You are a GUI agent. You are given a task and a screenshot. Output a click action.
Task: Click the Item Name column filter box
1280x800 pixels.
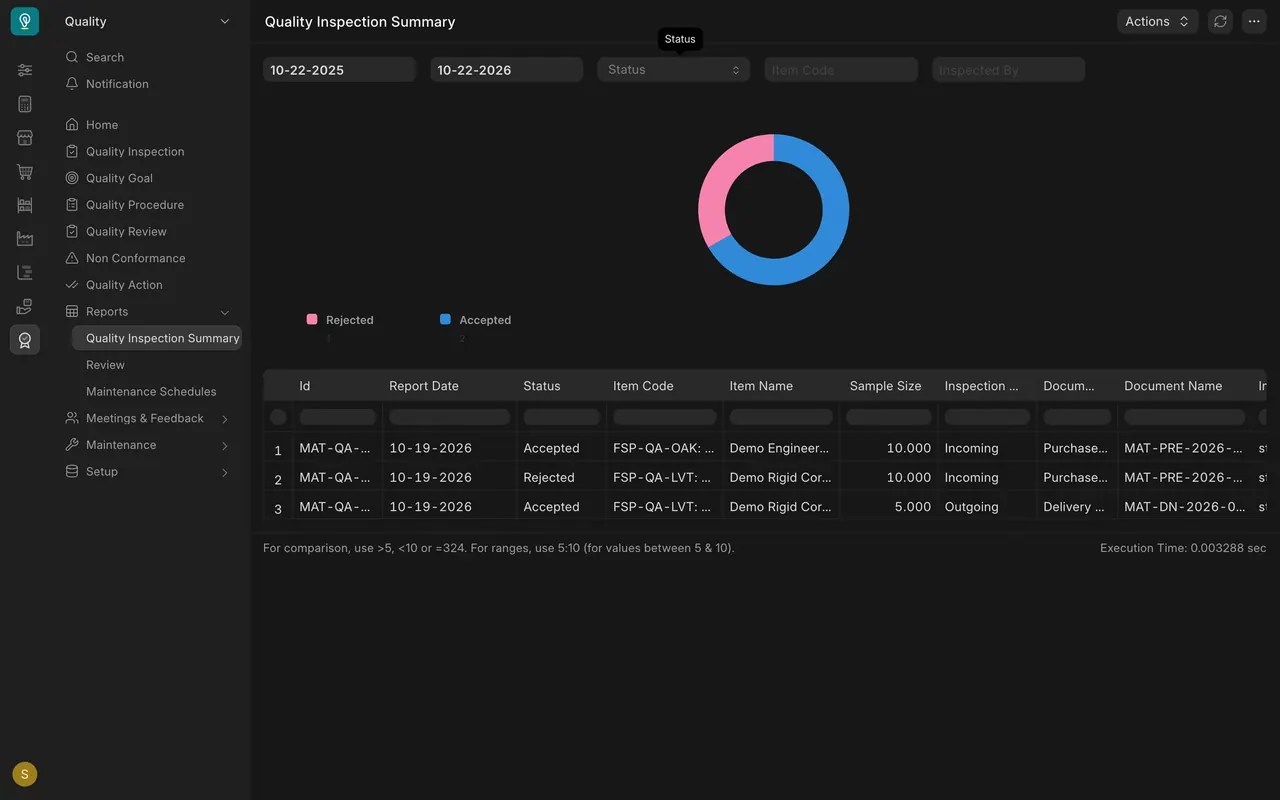pyautogui.click(x=781, y=417)
